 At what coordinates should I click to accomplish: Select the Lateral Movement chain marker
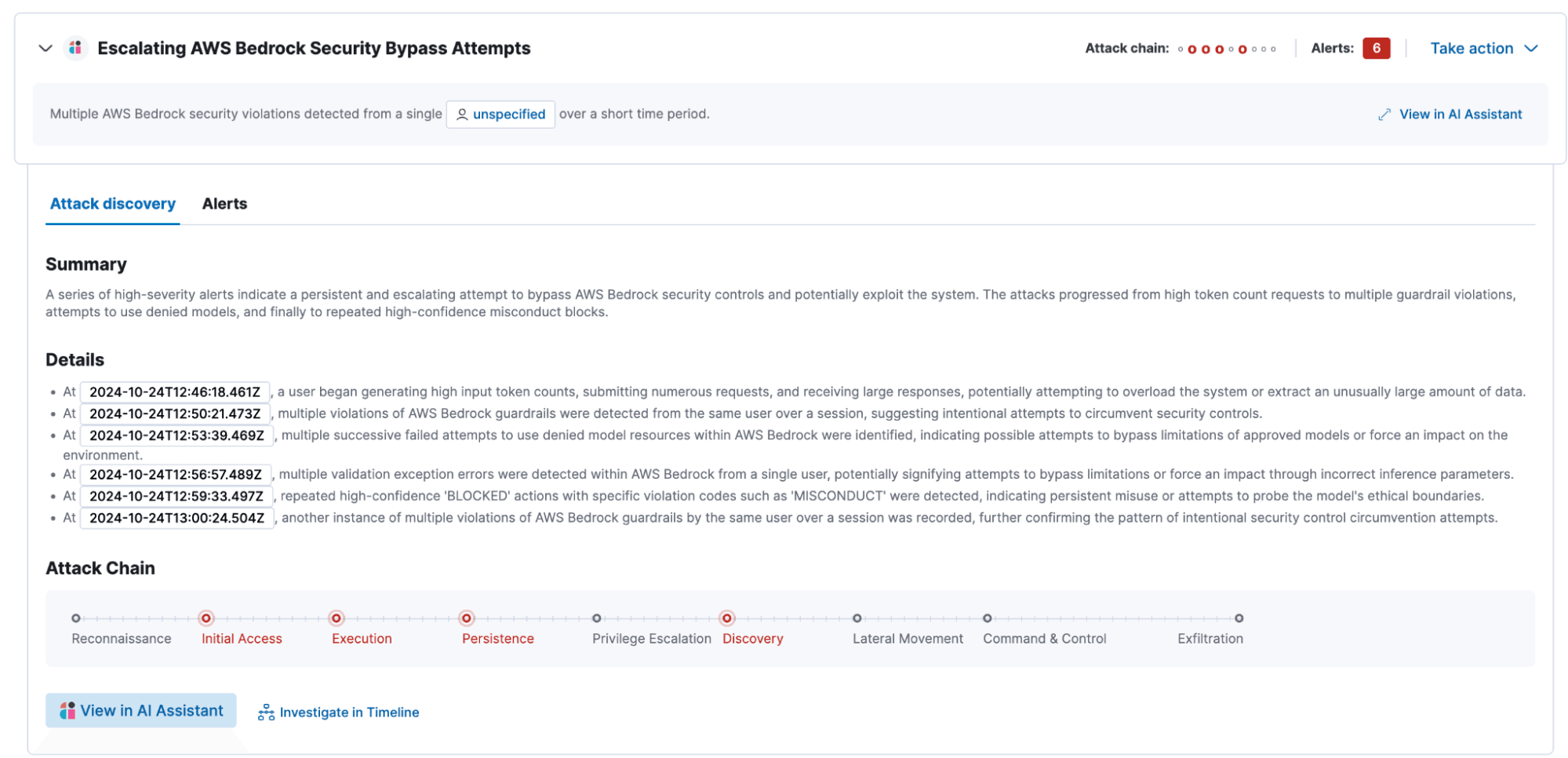(x=857, y=618)
